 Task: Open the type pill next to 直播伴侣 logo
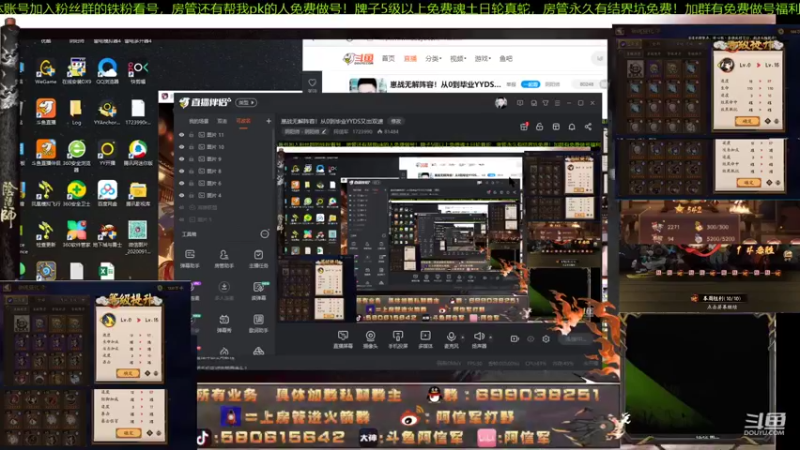tap(246, 103)
